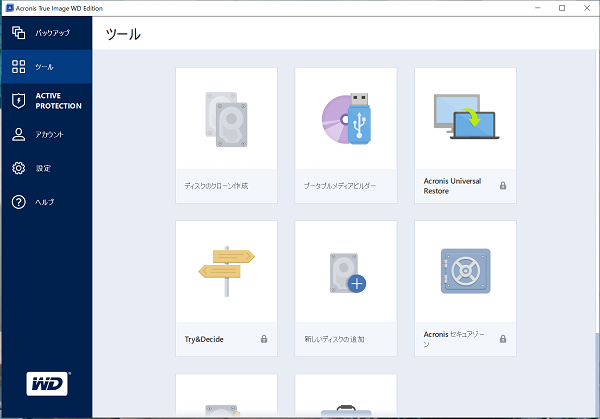600x419 pixels.
Task: Click the disk clone drive icon
Action: tap(226, 118)
